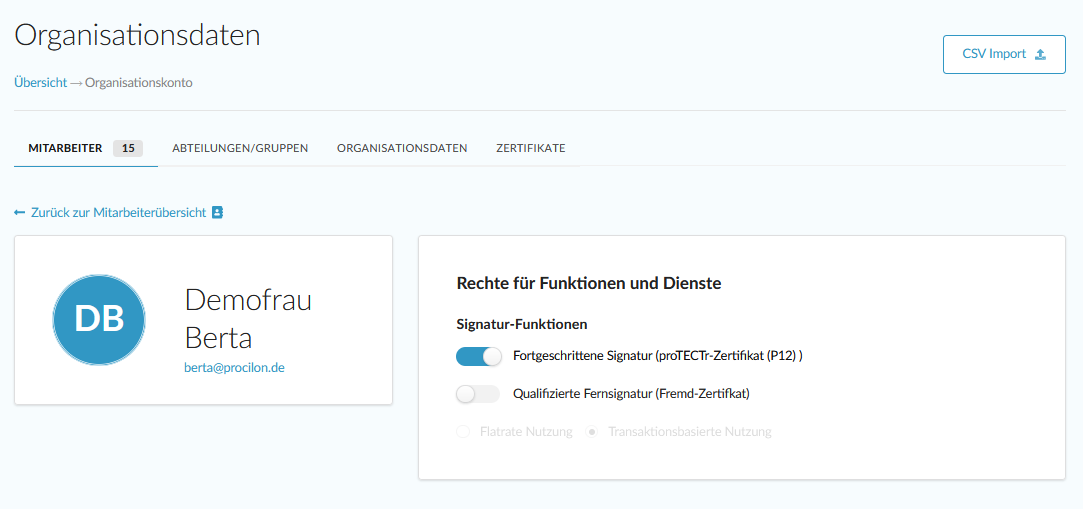Select the Flatrate Nutzung radio button
The width and height of the screenshot is (1083, 509).
point(463,432)
